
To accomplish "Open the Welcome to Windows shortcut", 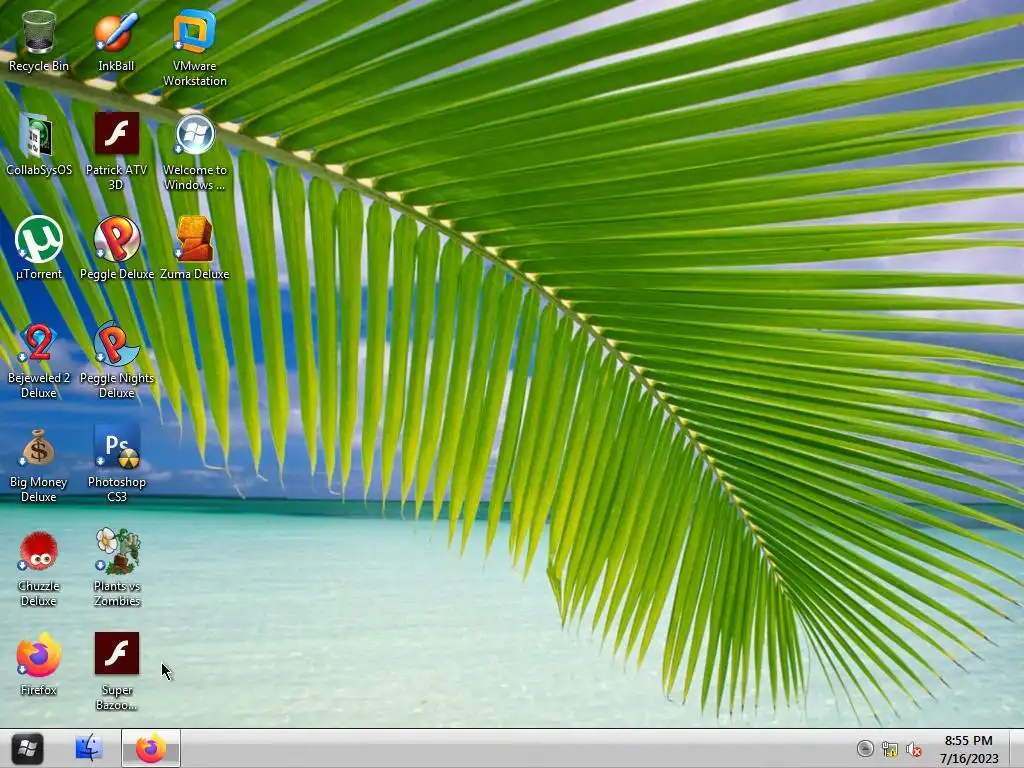I will click(x=195, y=152).
